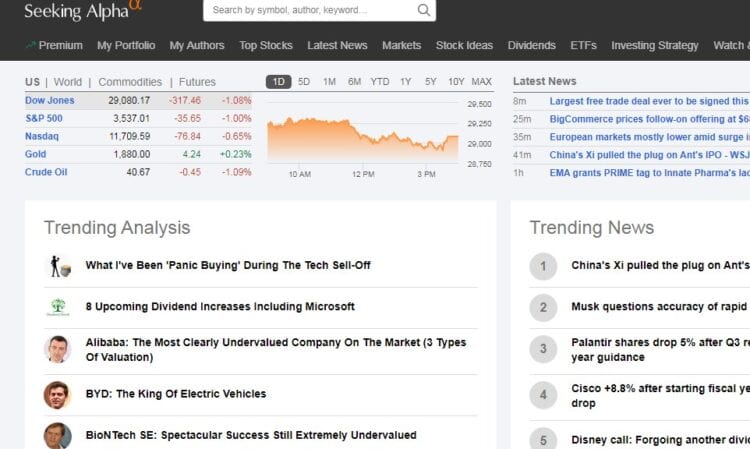The width and height of the screenshot is (750, 449).
Task: Click author photo beside the BYD article
Action: (58, 395)
